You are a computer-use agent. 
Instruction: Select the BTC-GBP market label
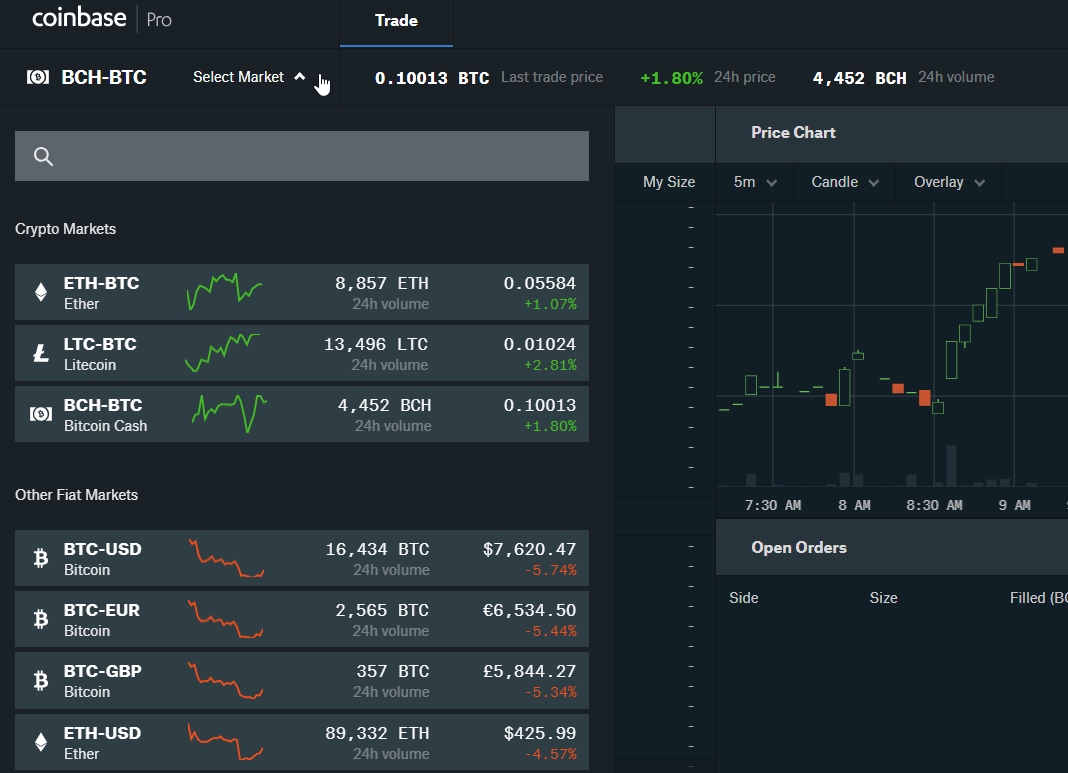click(102, 671)
